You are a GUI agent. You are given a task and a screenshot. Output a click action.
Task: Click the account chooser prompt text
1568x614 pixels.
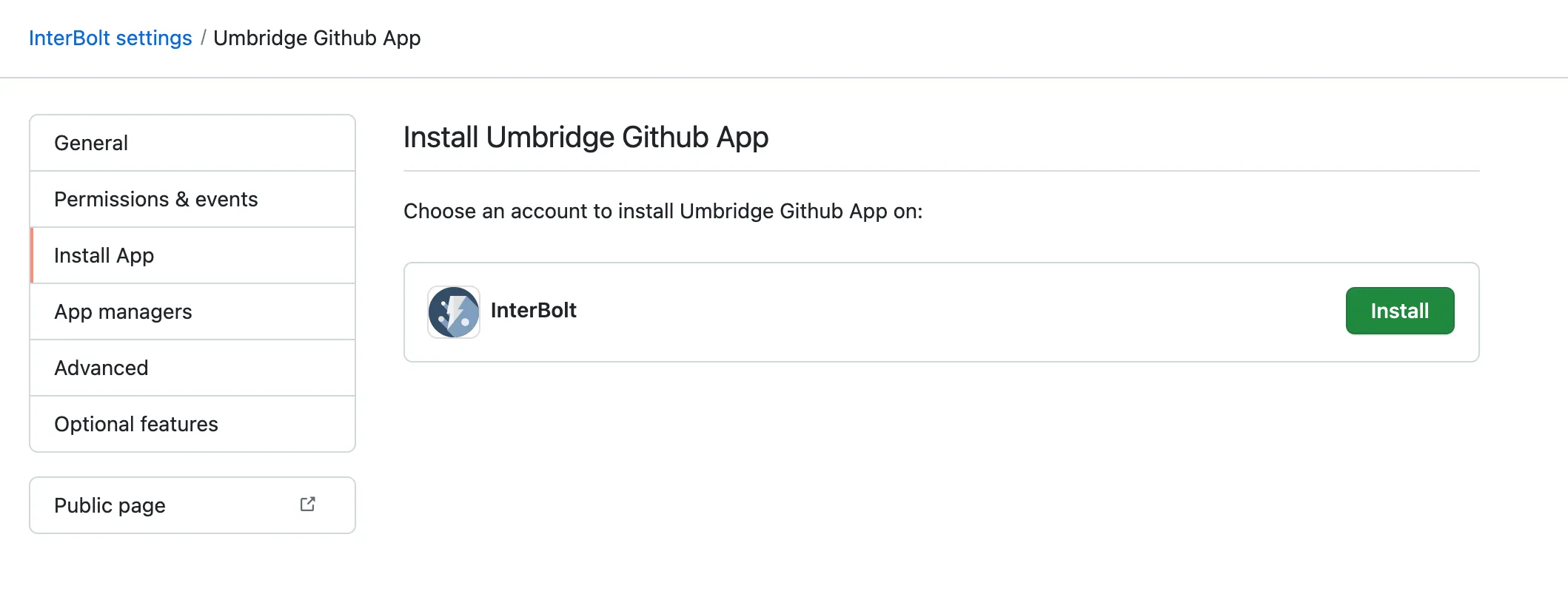click(x=663, y=212)
